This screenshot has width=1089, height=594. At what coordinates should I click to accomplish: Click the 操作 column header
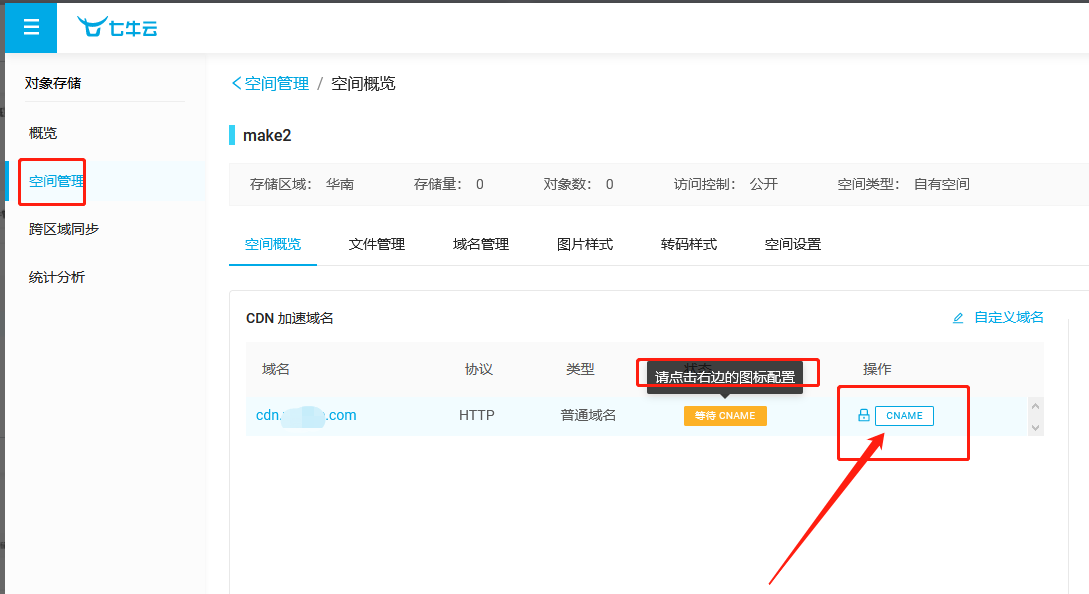click(x=877, y=369)
